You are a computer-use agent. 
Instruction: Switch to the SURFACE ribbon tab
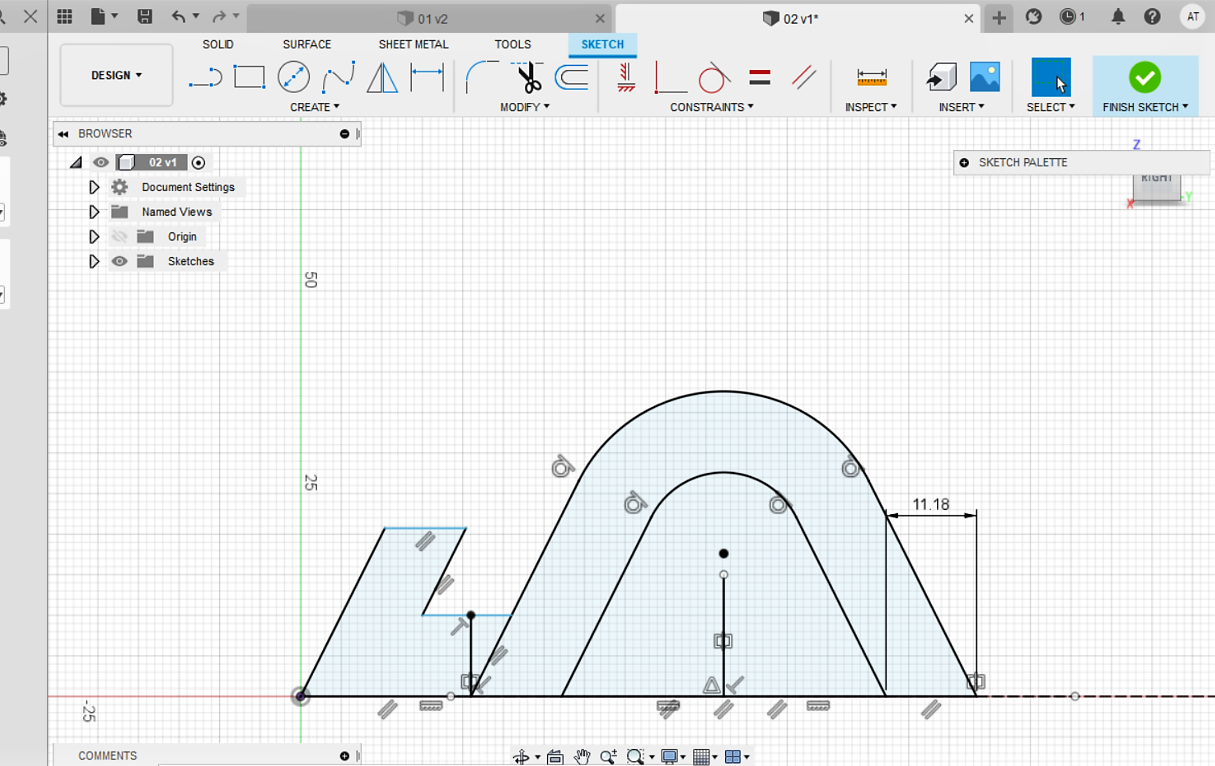(307, 44)
